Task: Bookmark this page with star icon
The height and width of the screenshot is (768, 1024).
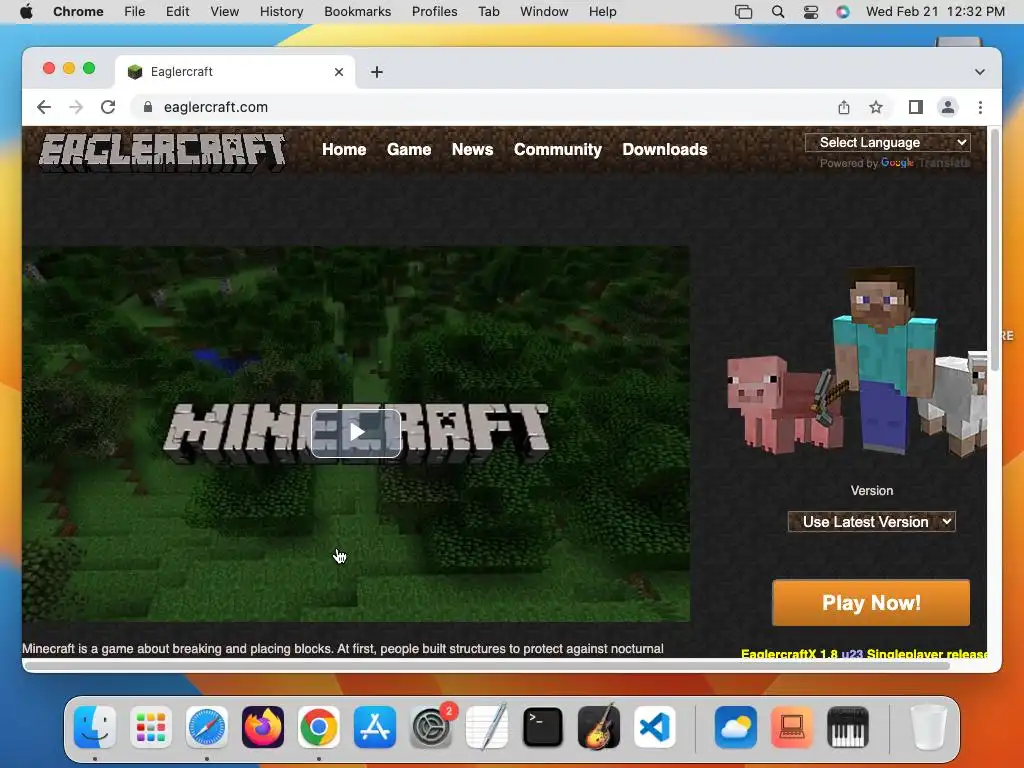Action: coord(876,107)
